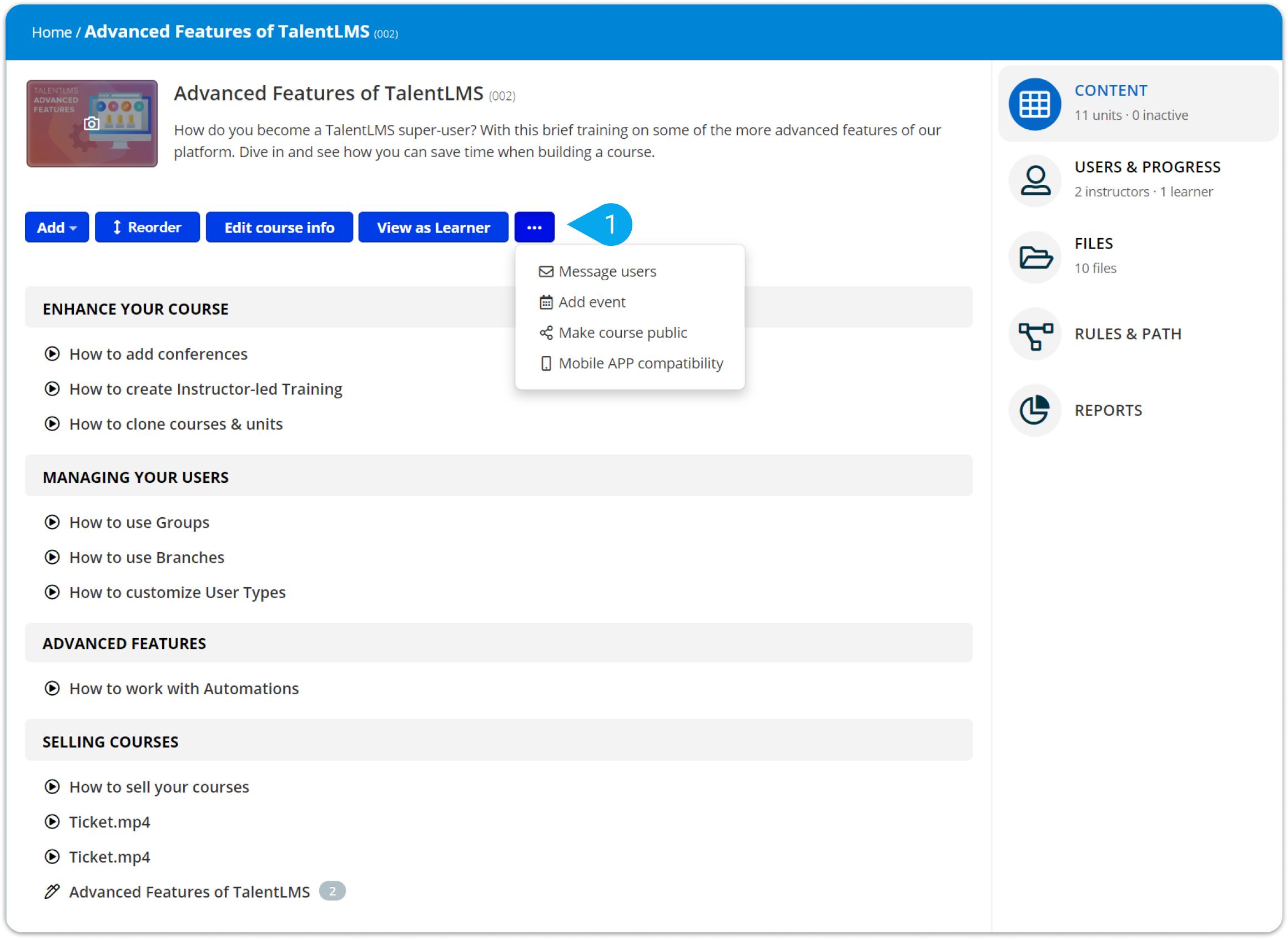
Task: Click calendar icon next to Add event
Action: pos(546,302)
